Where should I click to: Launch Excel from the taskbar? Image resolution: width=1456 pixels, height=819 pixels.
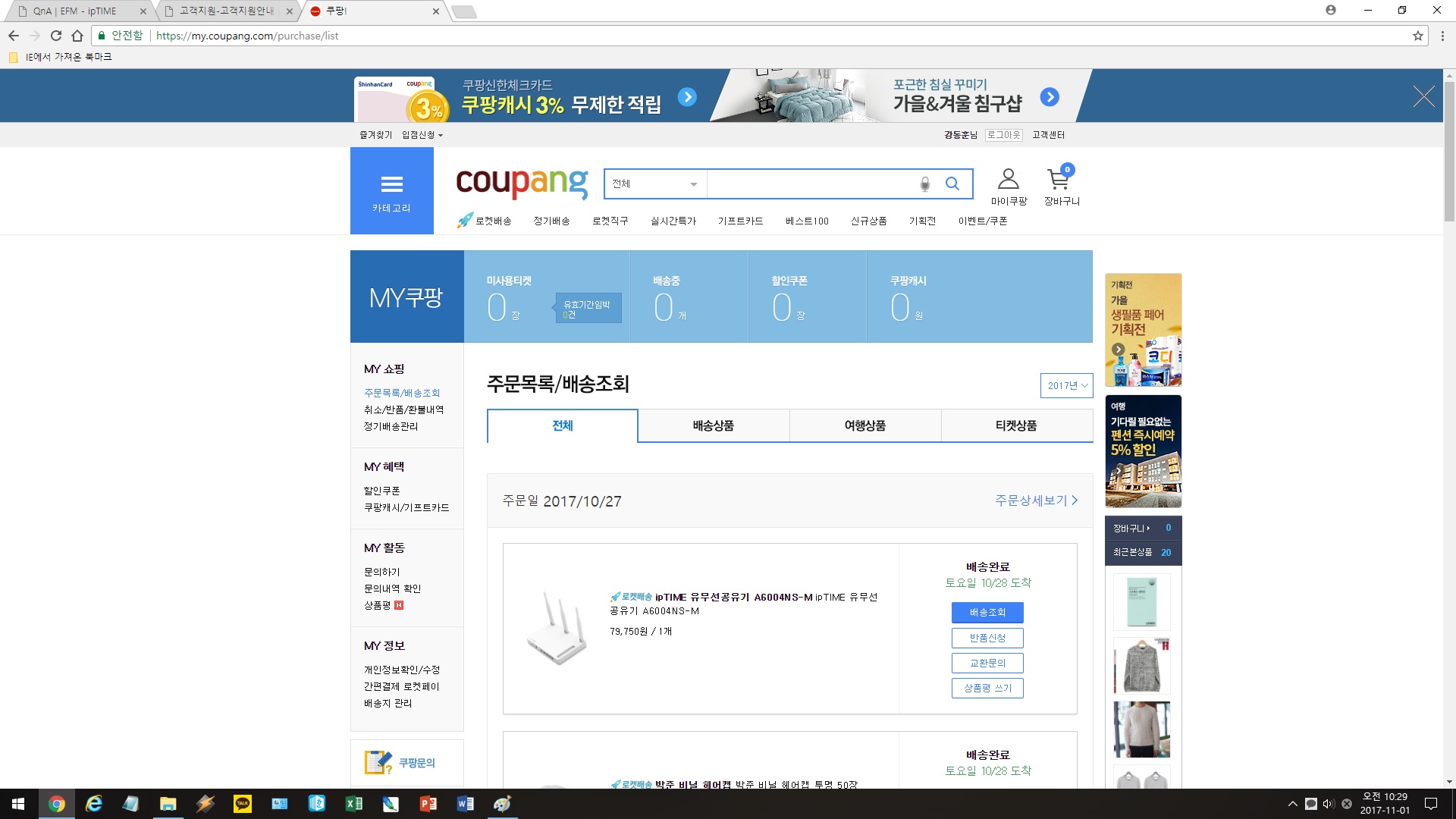353,804
